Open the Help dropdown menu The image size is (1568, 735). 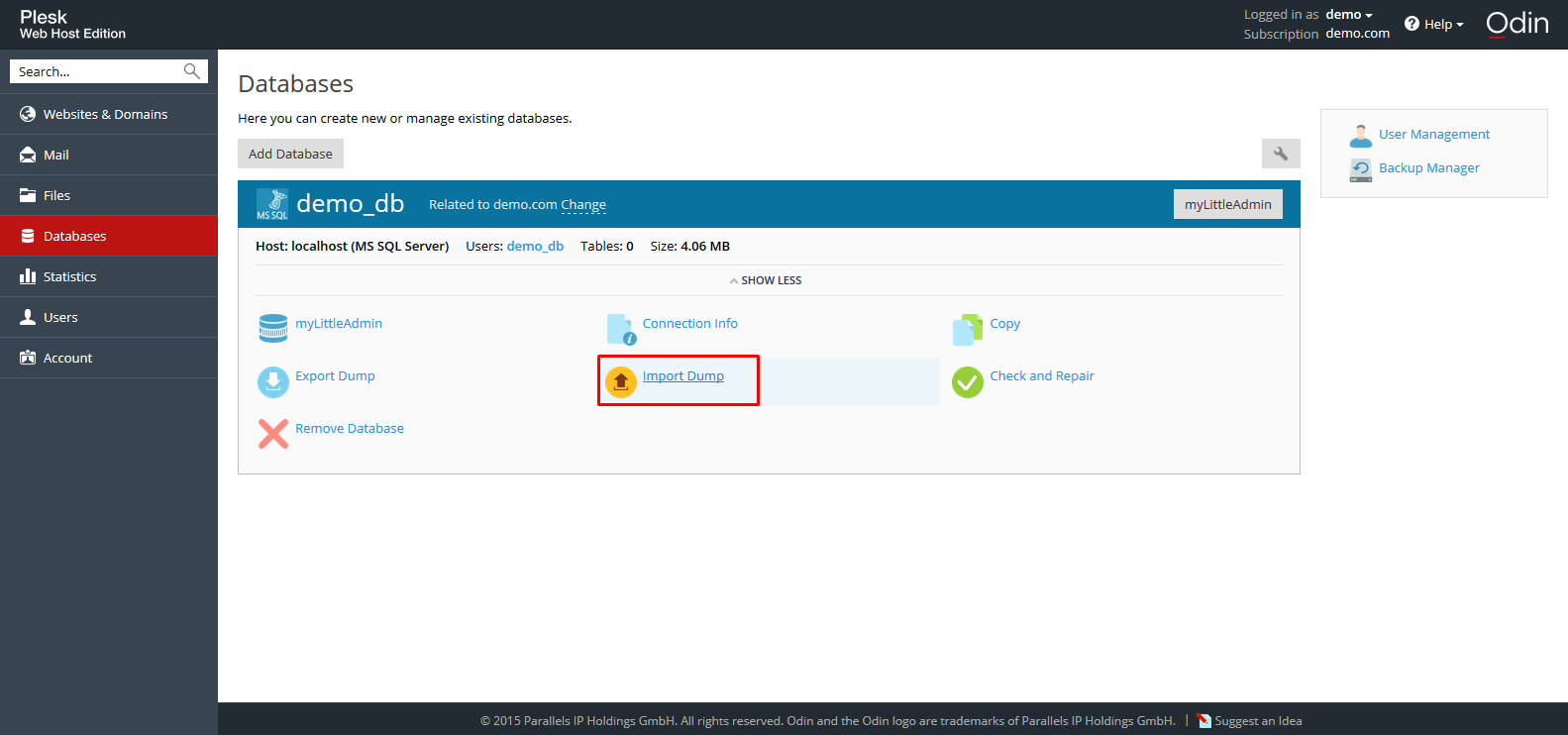[1443, 24]
